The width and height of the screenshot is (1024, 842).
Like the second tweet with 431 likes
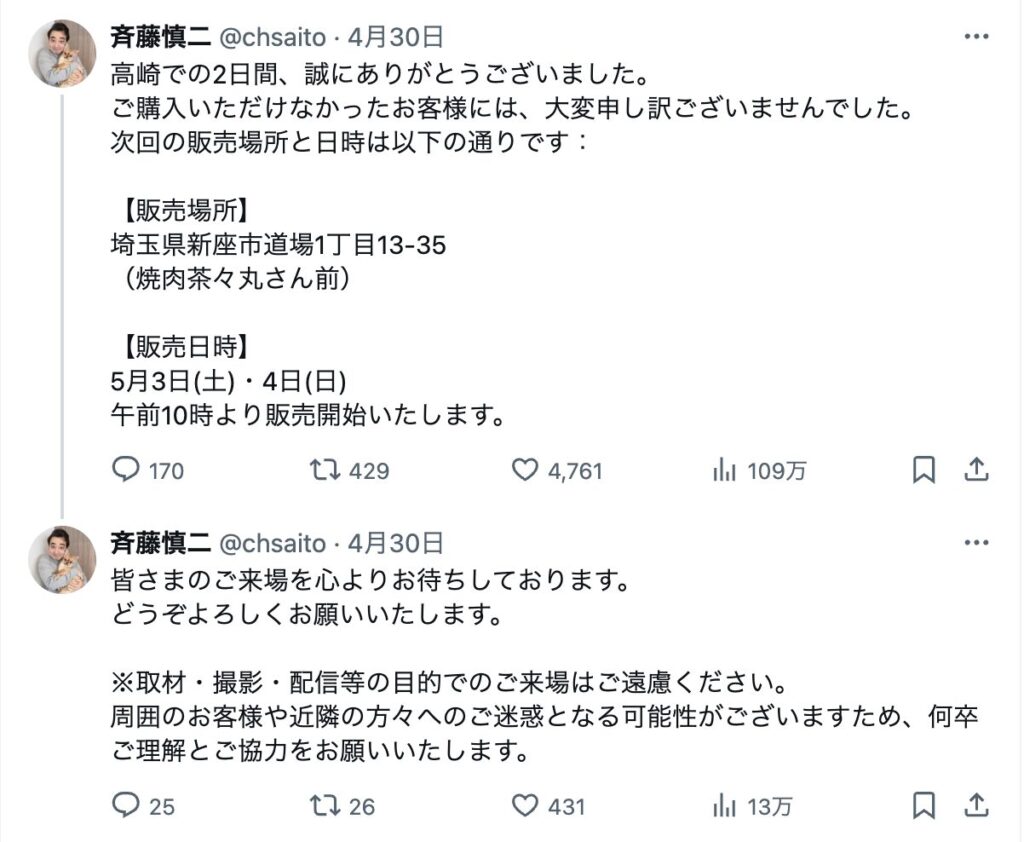(x=525, y=805)
